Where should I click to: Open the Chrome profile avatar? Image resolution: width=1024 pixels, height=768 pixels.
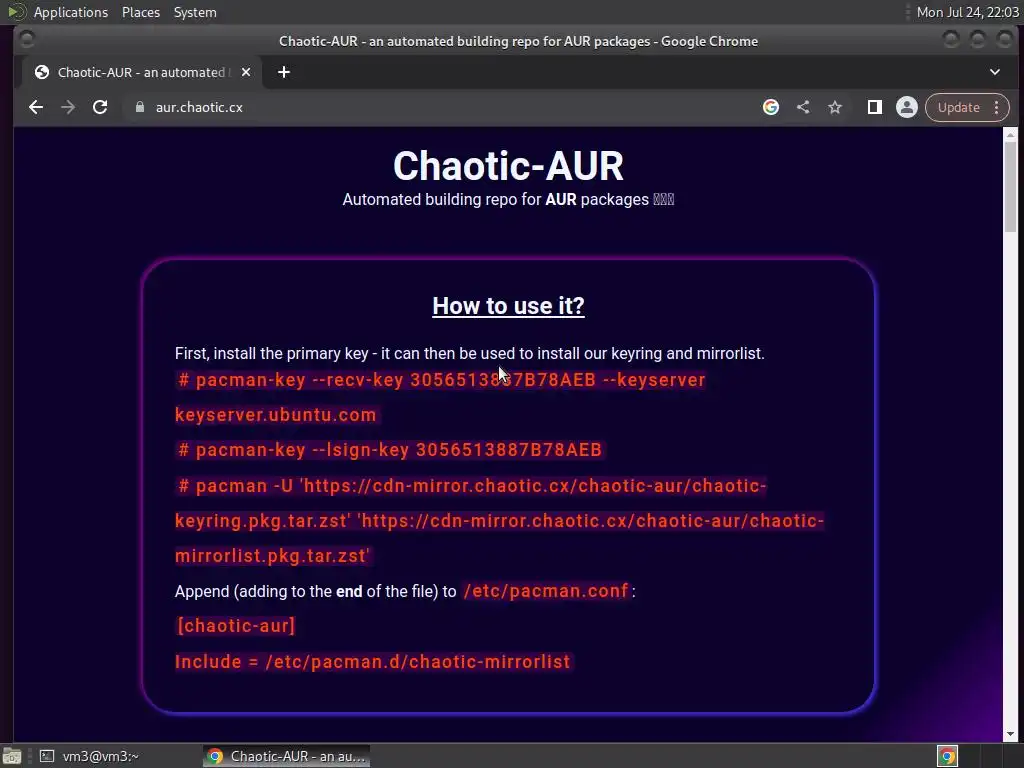coord(906,107)
